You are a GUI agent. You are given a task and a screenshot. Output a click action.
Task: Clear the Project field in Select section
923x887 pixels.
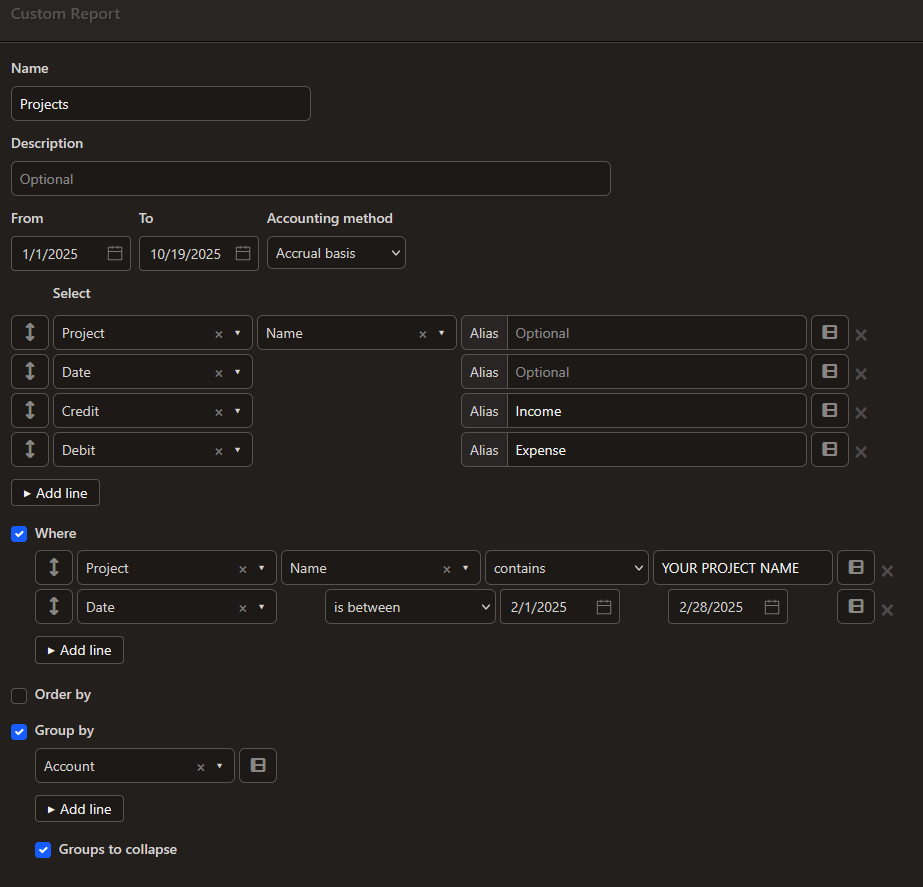[x=218, y=334]
